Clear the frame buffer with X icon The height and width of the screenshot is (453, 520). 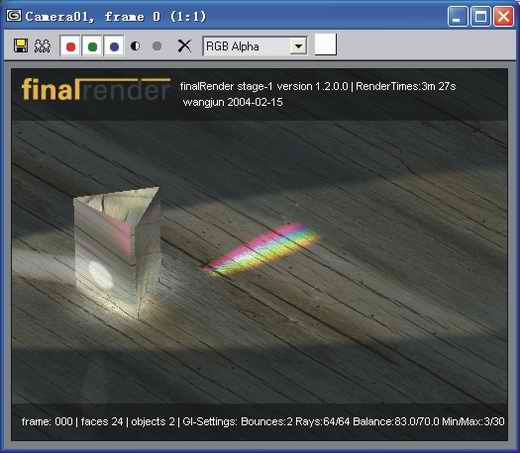coord(184,46)
